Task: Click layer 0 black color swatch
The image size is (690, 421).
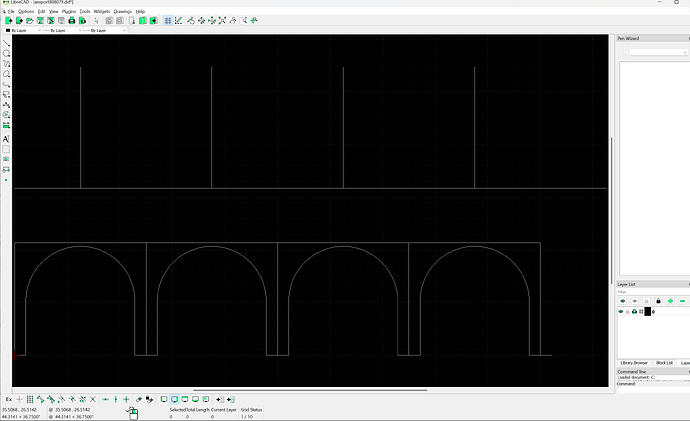Action: coord(647,312)
